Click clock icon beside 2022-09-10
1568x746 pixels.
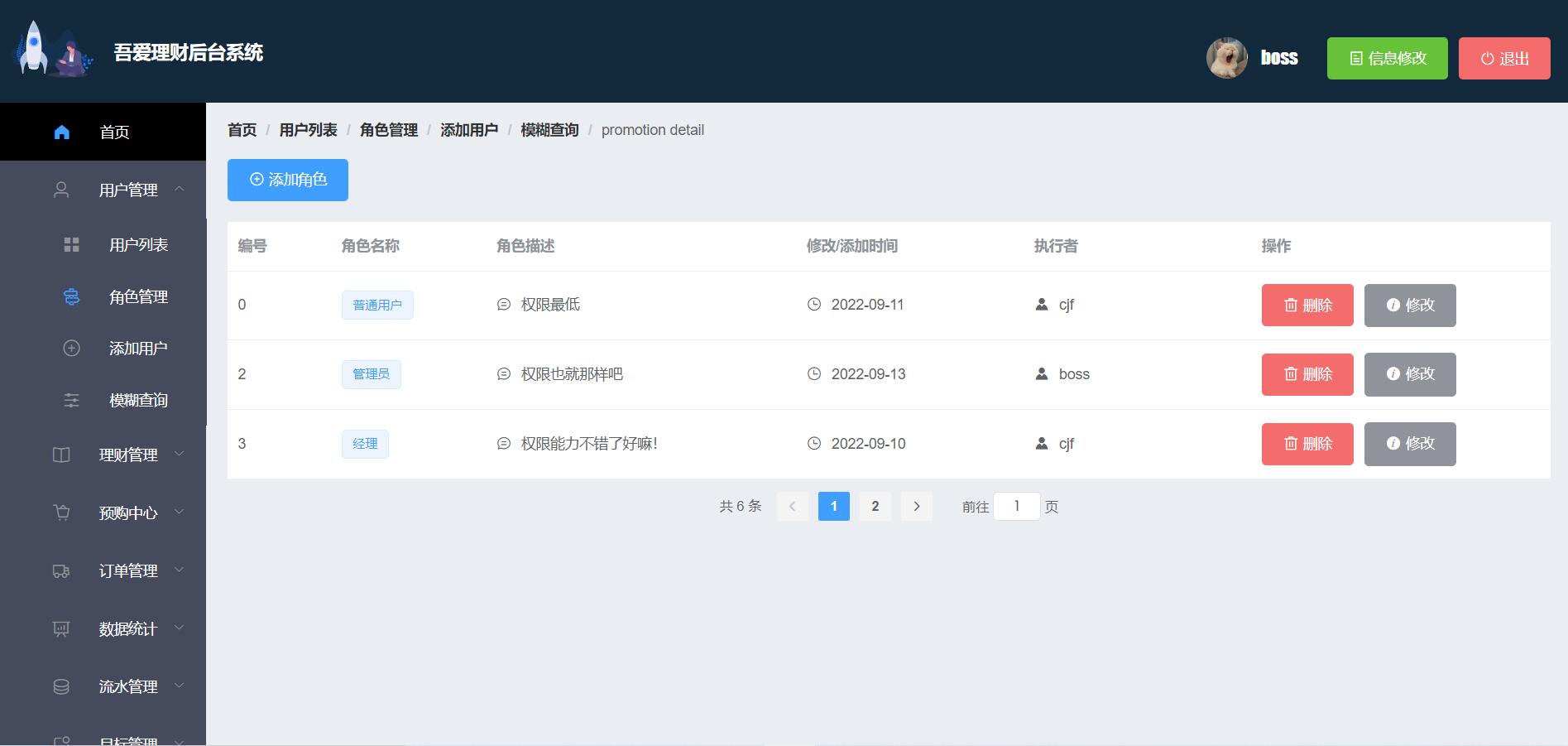[x=814, y=443]
